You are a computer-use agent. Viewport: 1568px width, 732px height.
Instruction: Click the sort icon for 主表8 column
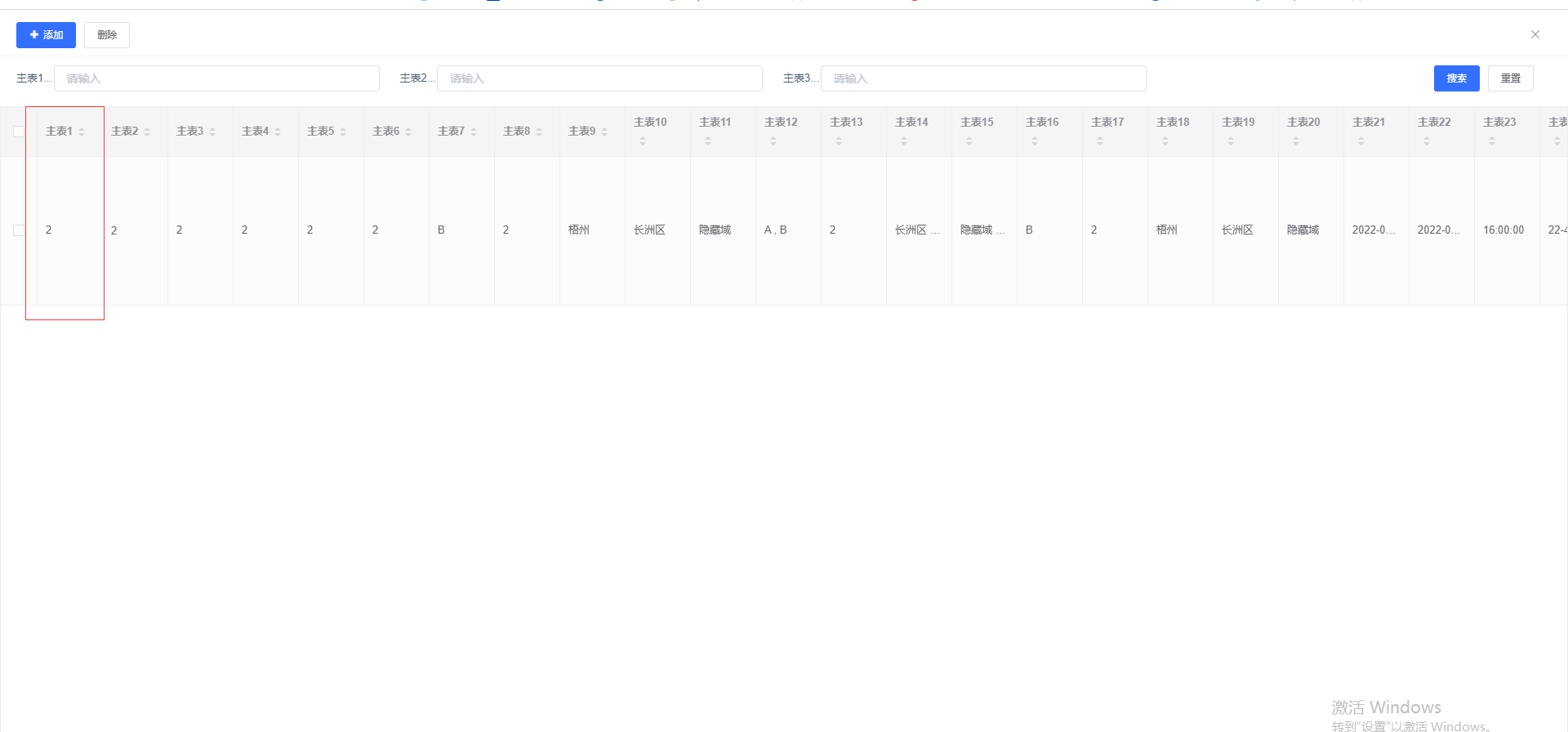pyautogui.click(x=539, y=132)
